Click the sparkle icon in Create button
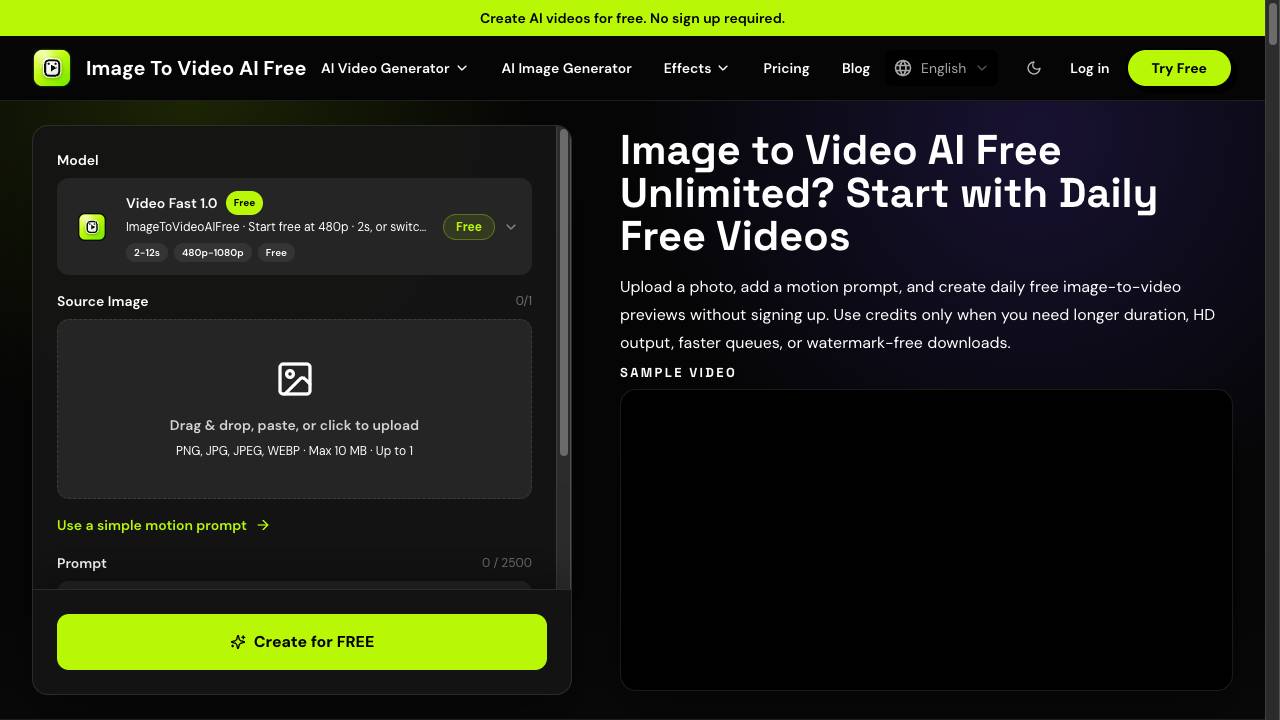This screenshot has width=1280, height=720. [x=238, y=642]
